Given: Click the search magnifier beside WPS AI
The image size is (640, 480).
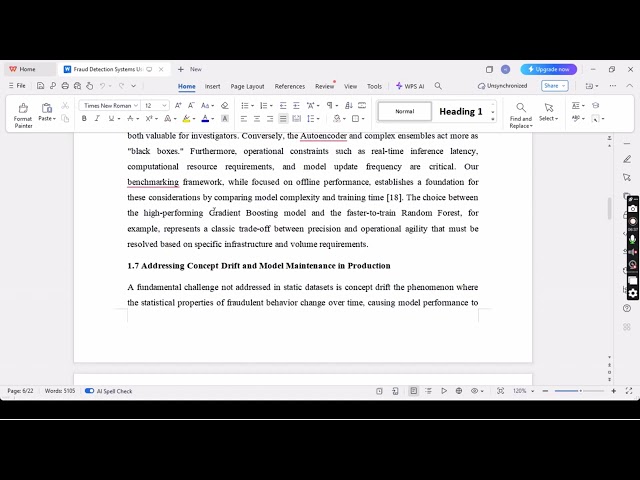Looking at the screenshot, I should pos(438,86).
